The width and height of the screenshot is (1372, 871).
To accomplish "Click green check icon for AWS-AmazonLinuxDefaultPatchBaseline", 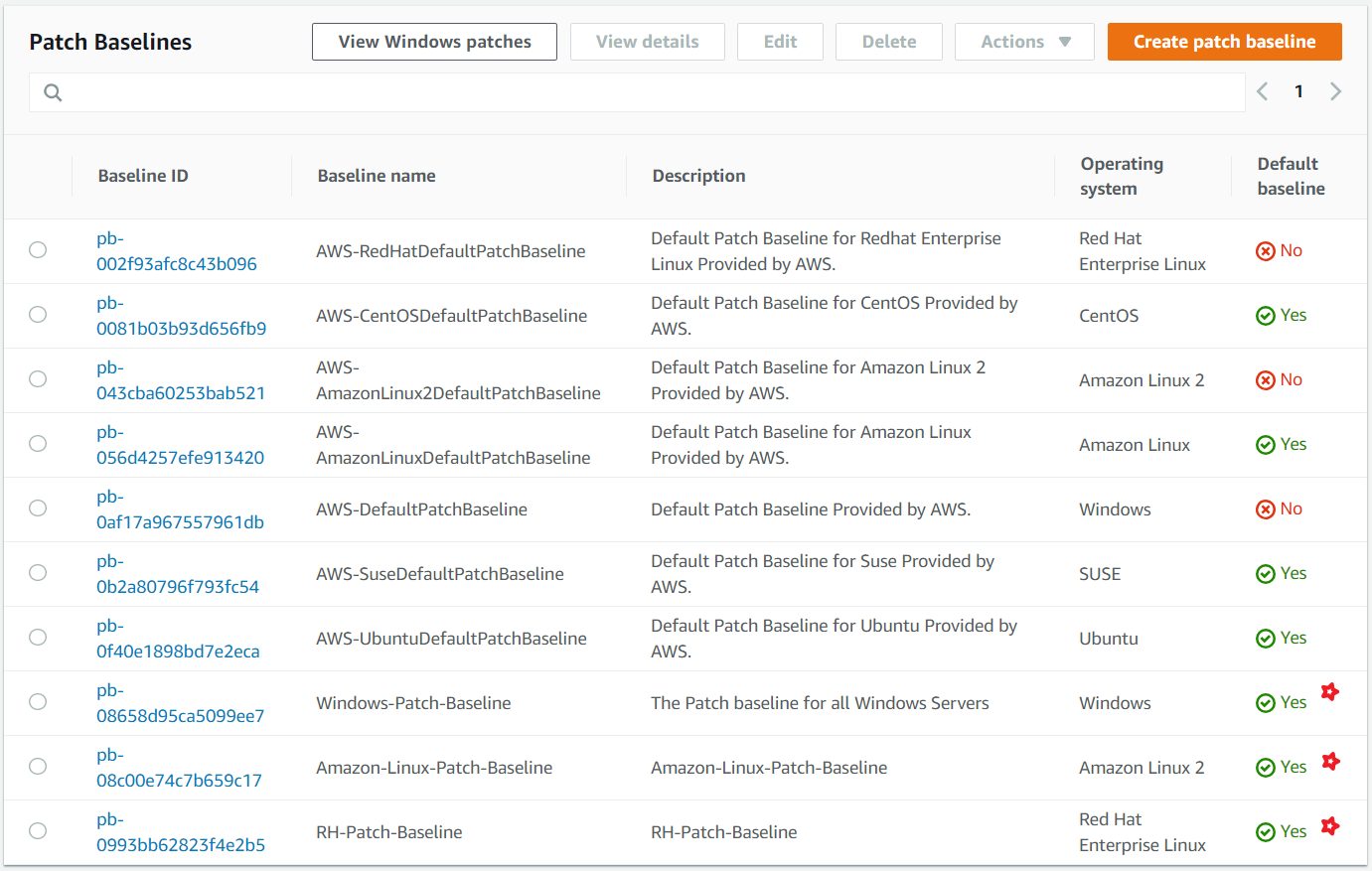I will pos(1266,445).
